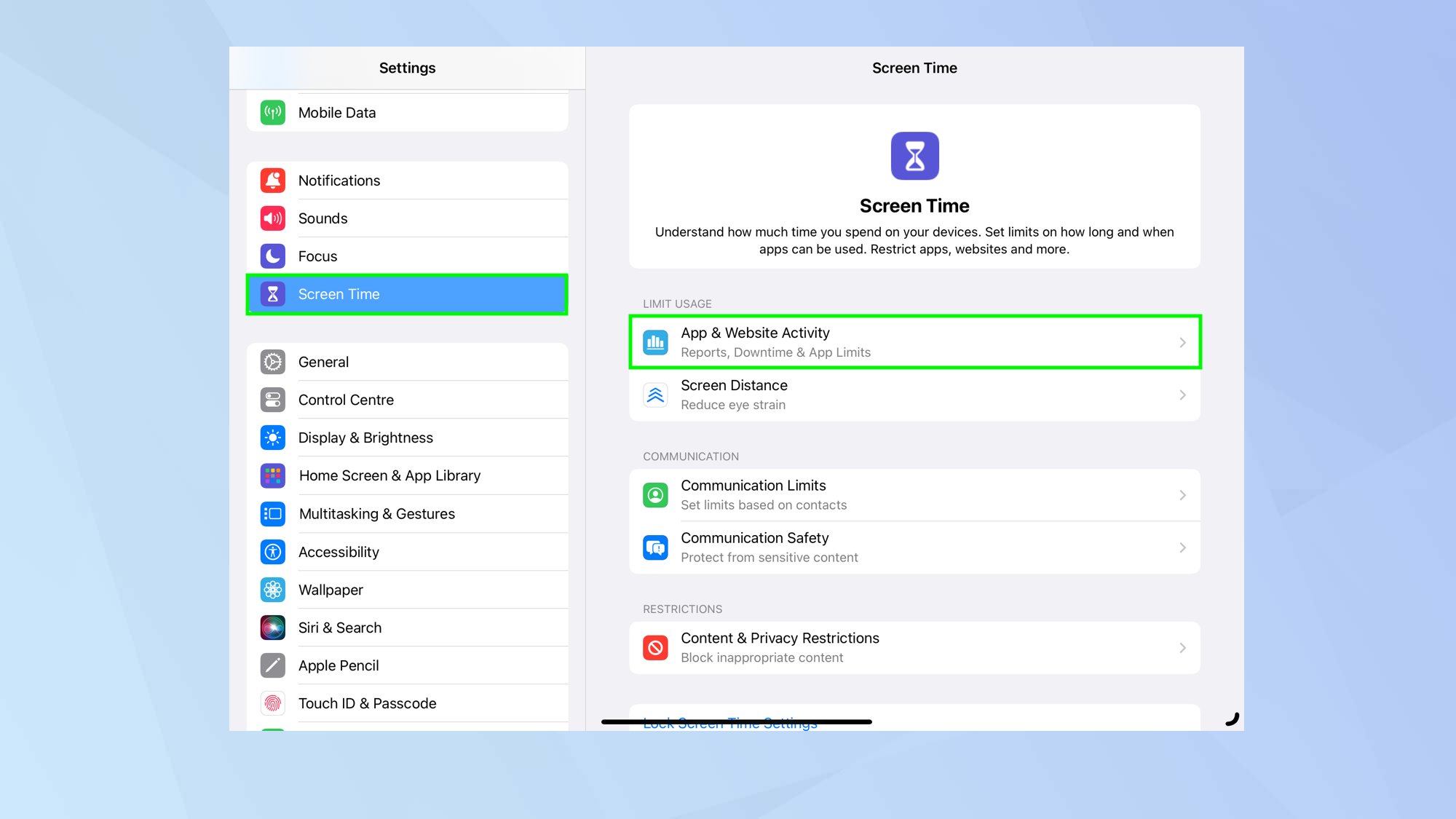The width and height of the screenshot is (1456, 819).
Task: Expand Content & Privacy Restrictions chevron
Action: point(1183,647)
